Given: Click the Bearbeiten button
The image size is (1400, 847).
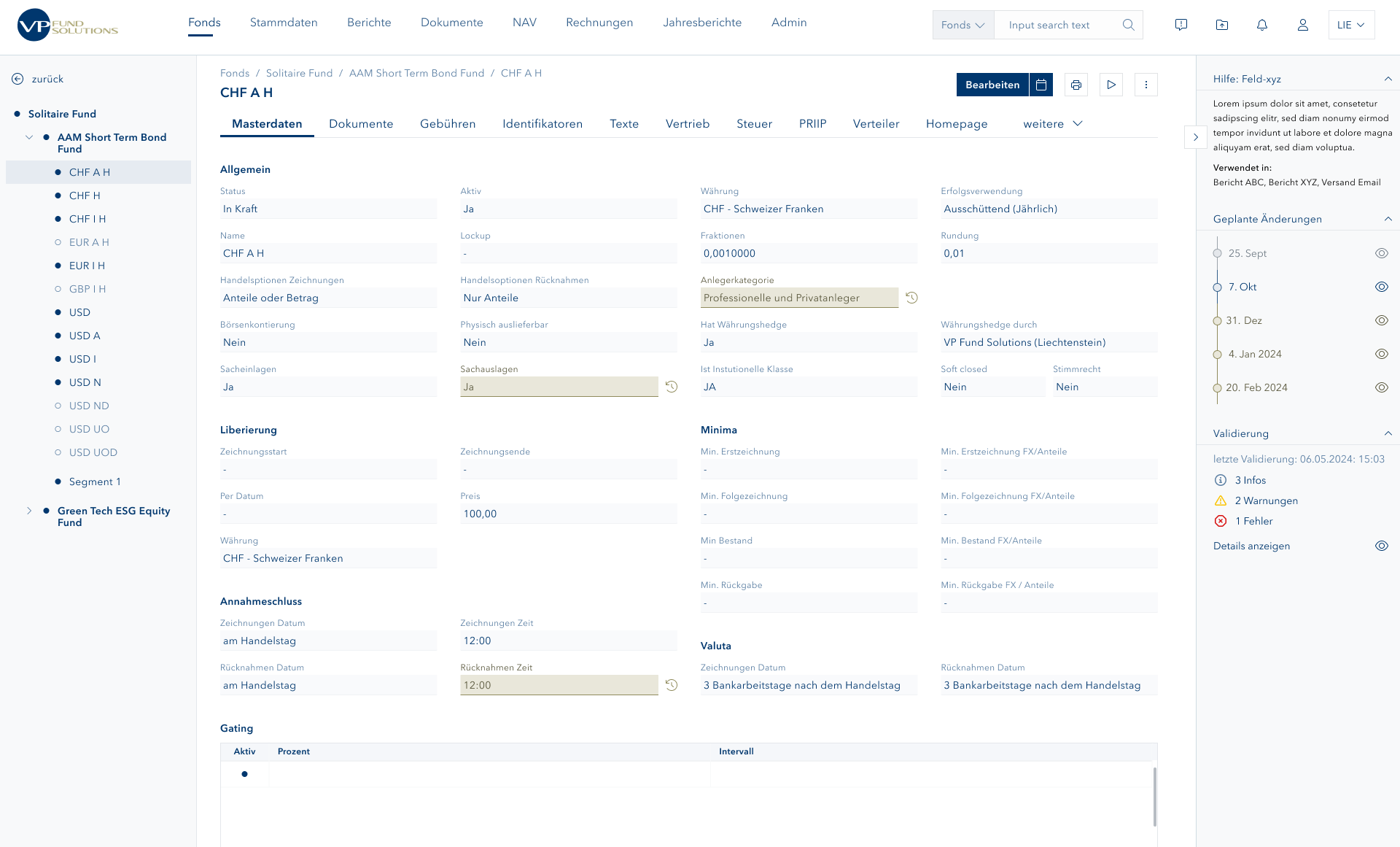Looking at the screenshot, I should point(992,85).
